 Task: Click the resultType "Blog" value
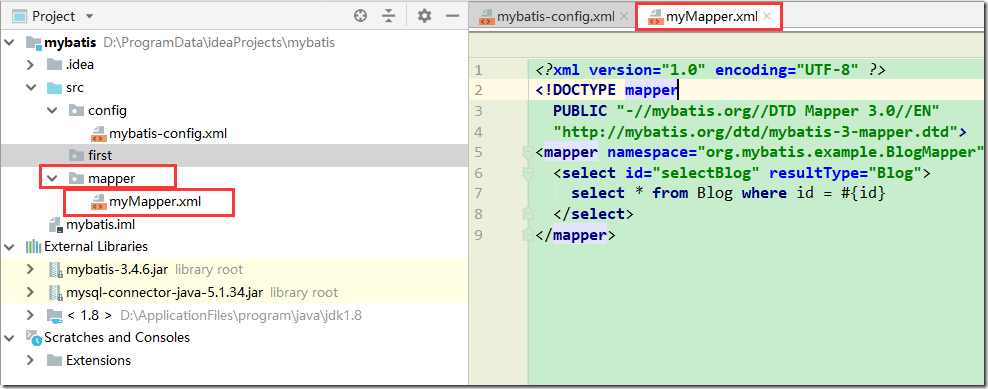tap(895, 173)
